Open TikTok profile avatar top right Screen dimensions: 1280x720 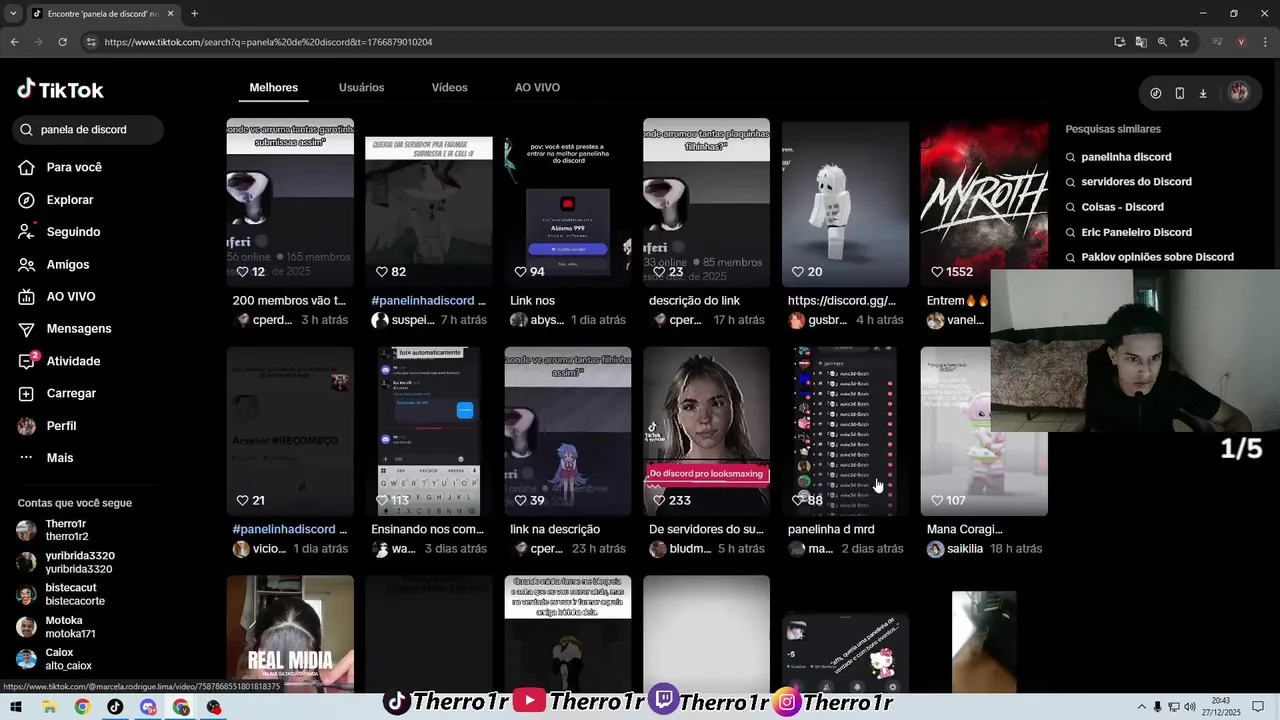point(1239,93)
